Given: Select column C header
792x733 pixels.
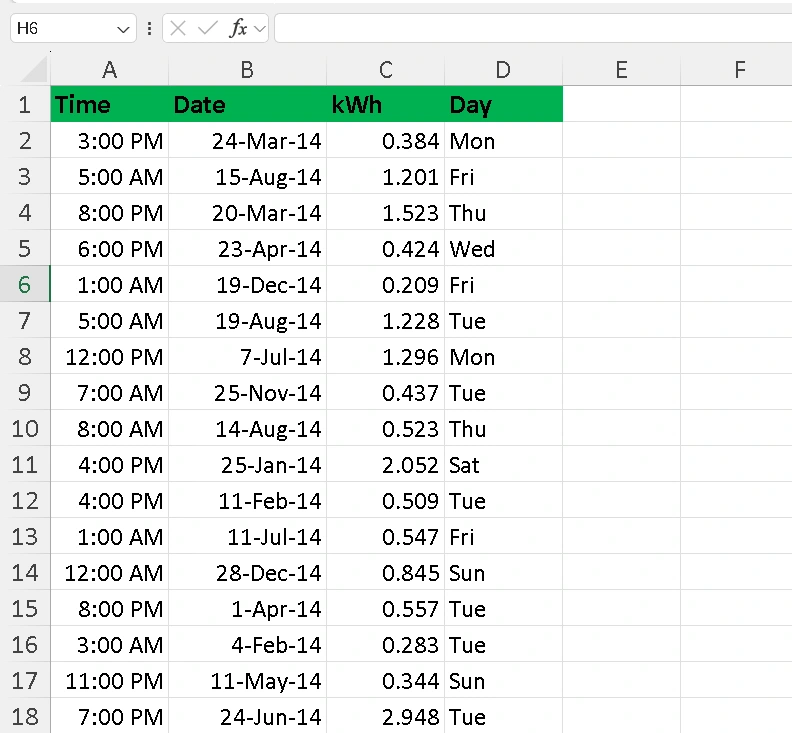Looking at the screenshot, I should pos(385,70).
